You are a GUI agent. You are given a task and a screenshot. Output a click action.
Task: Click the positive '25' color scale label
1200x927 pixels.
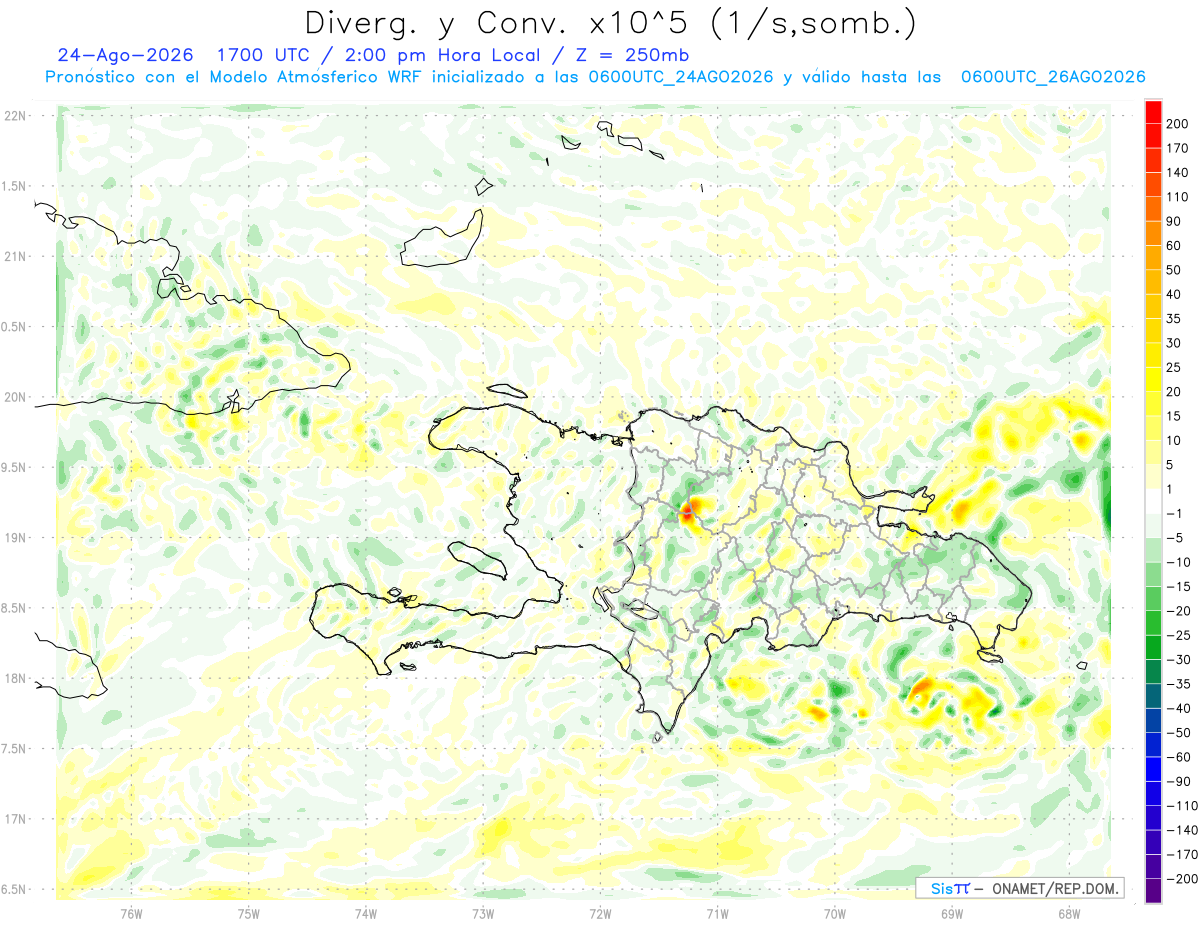pos(1174,367)
